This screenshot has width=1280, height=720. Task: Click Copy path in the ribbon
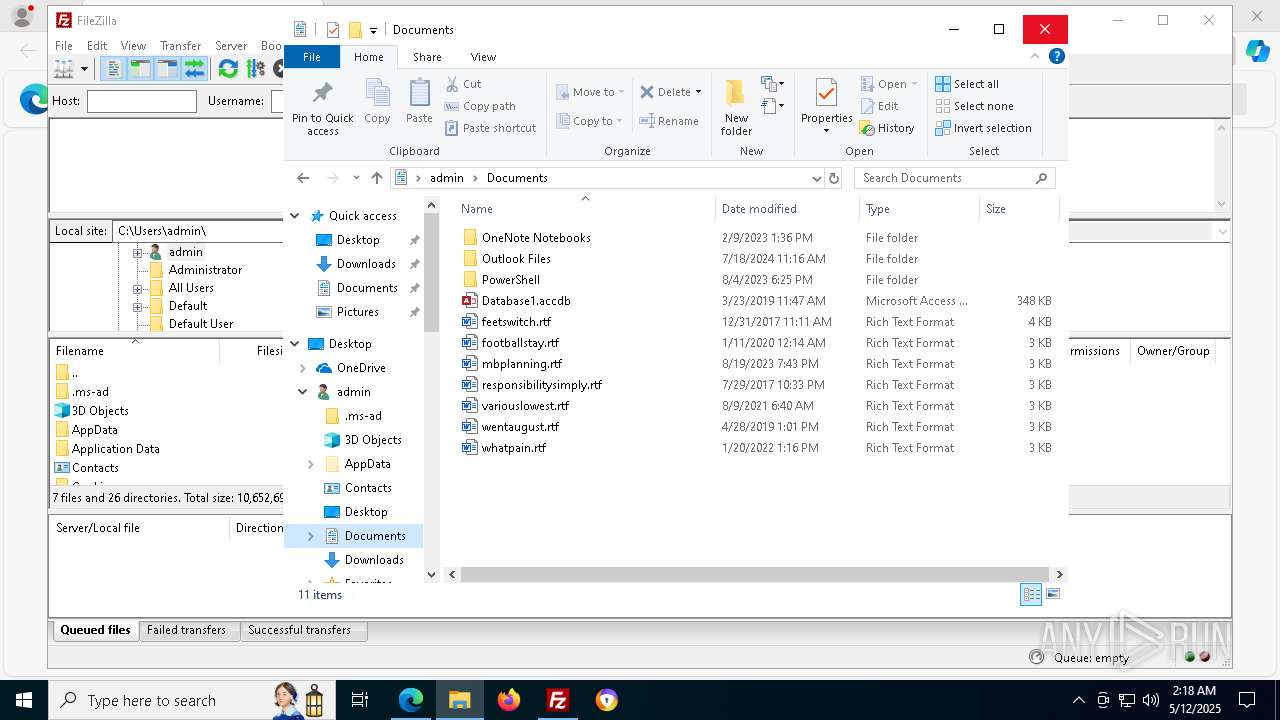(480, 106)
